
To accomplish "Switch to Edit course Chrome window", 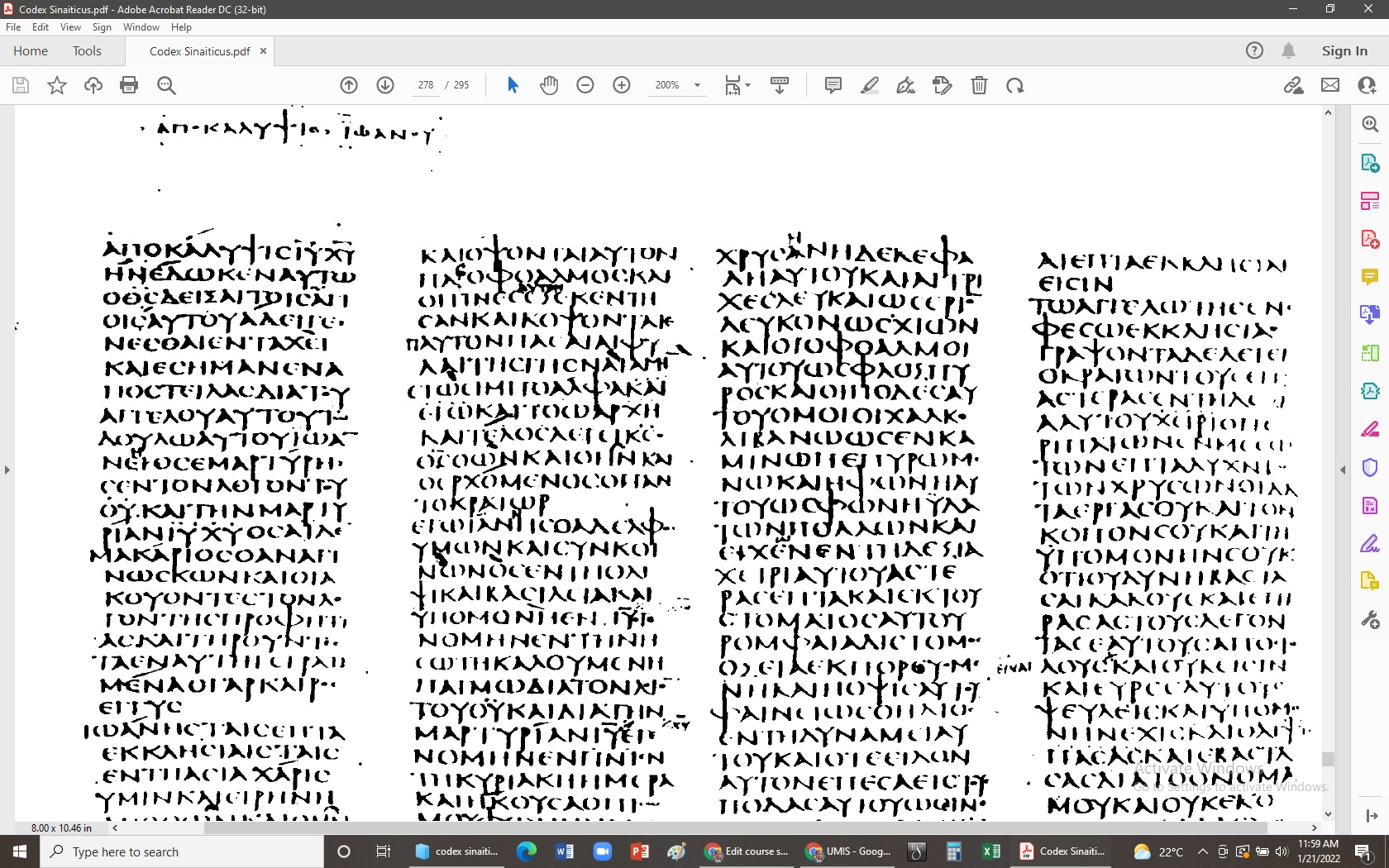I will 747,851.
